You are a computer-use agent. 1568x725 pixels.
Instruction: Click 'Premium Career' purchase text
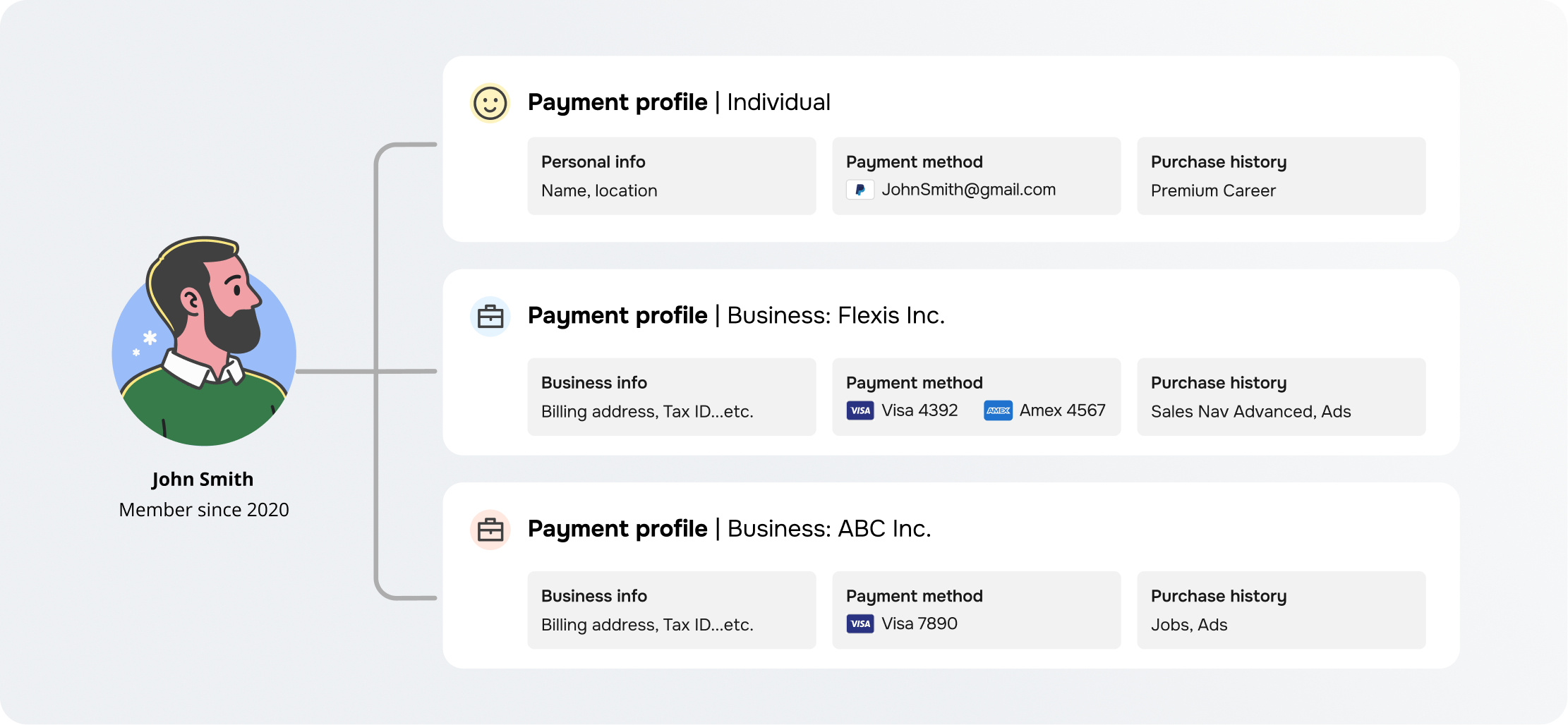(x=1213, y=191)
